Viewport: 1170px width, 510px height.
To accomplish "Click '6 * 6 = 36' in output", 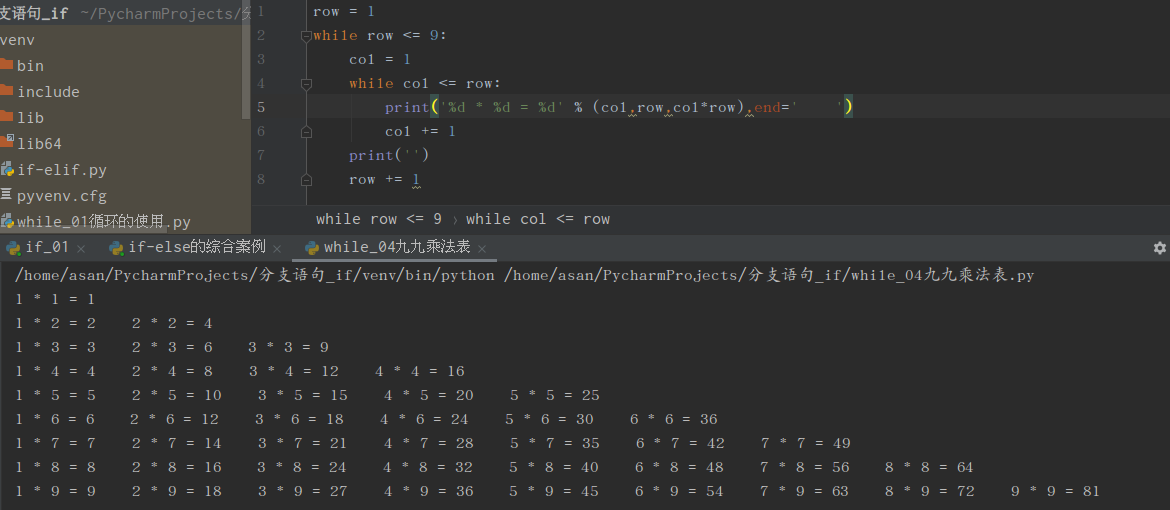I will pos(674,420).
